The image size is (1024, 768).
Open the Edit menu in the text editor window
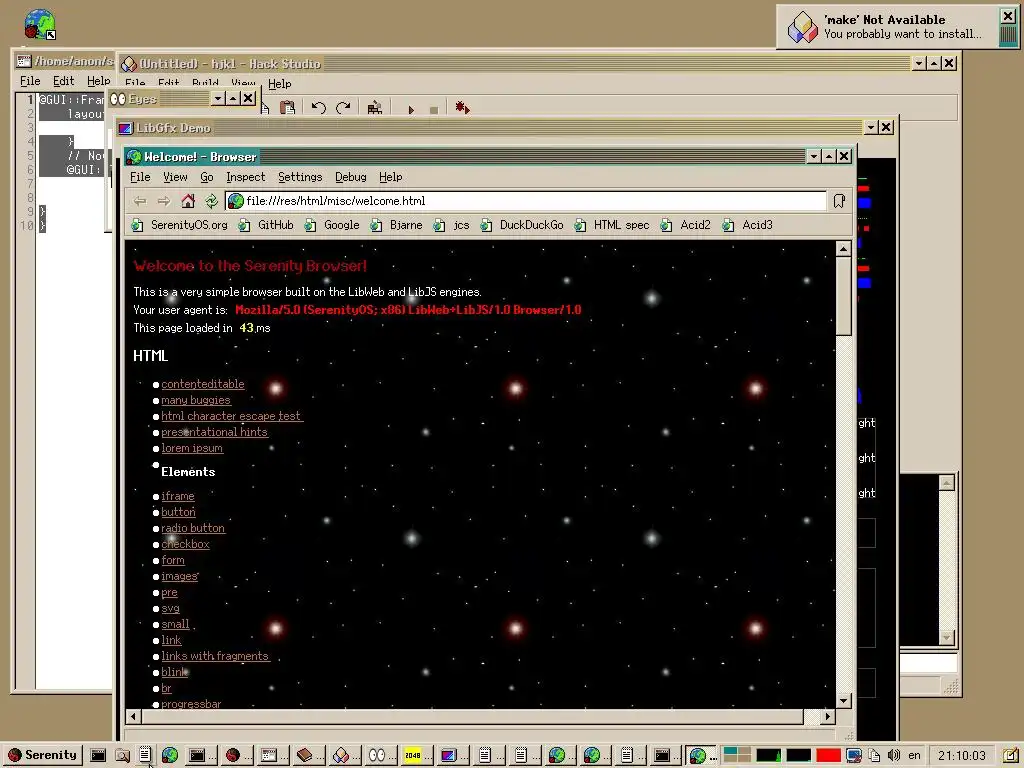pos(63,81)
